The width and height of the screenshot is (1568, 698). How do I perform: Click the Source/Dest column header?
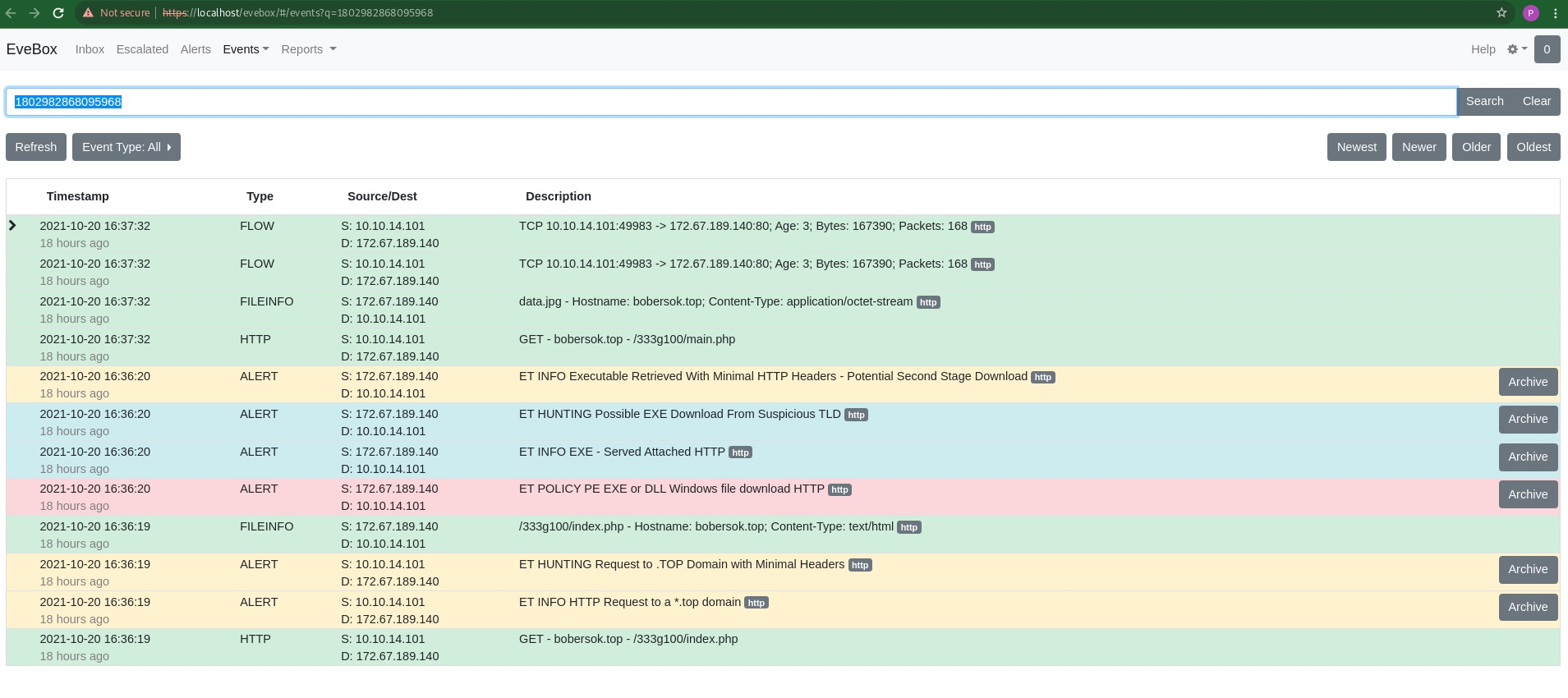click(382, 196)
